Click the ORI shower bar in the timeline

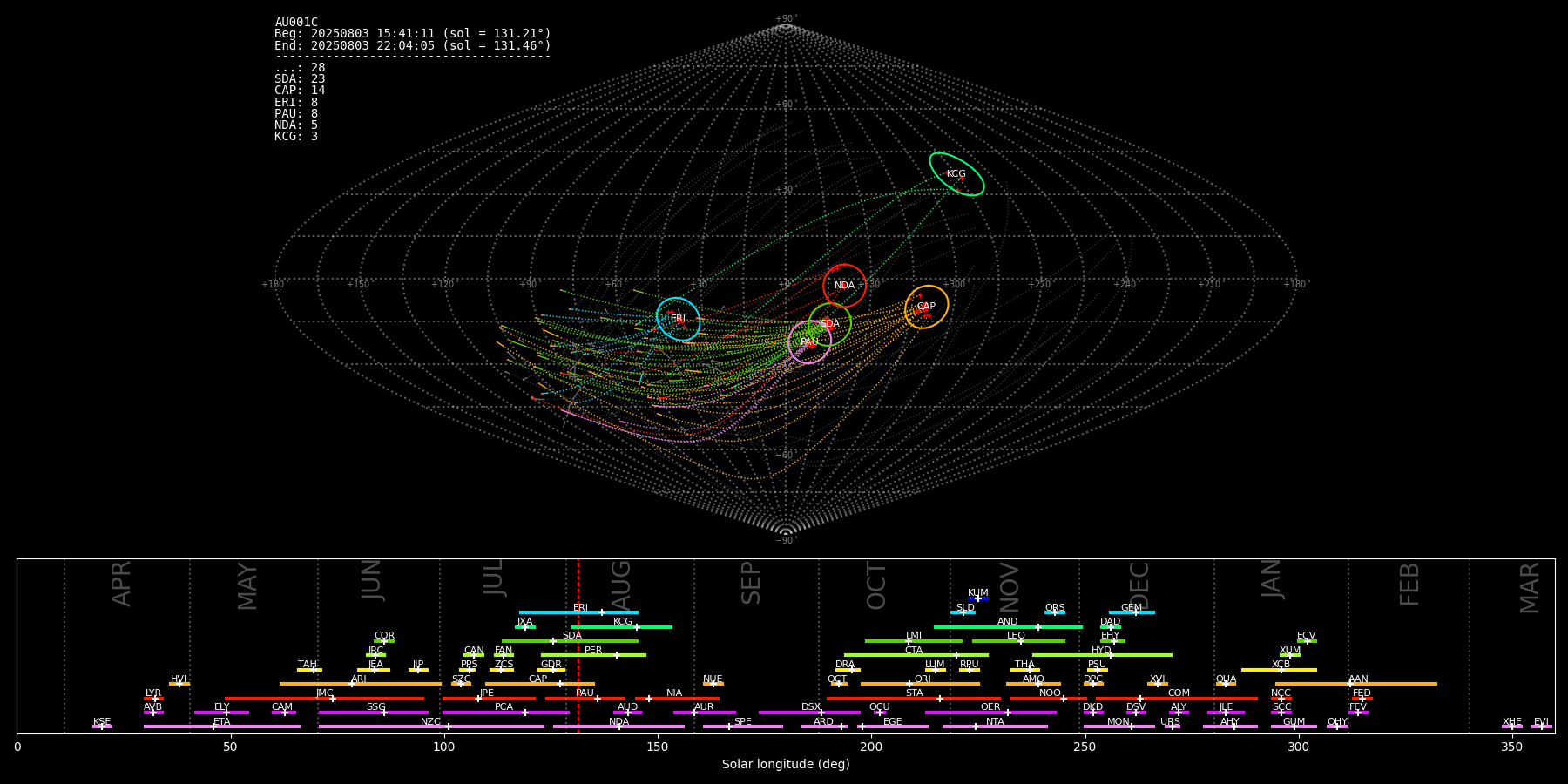pyautogui.click(x=920, y=684)
